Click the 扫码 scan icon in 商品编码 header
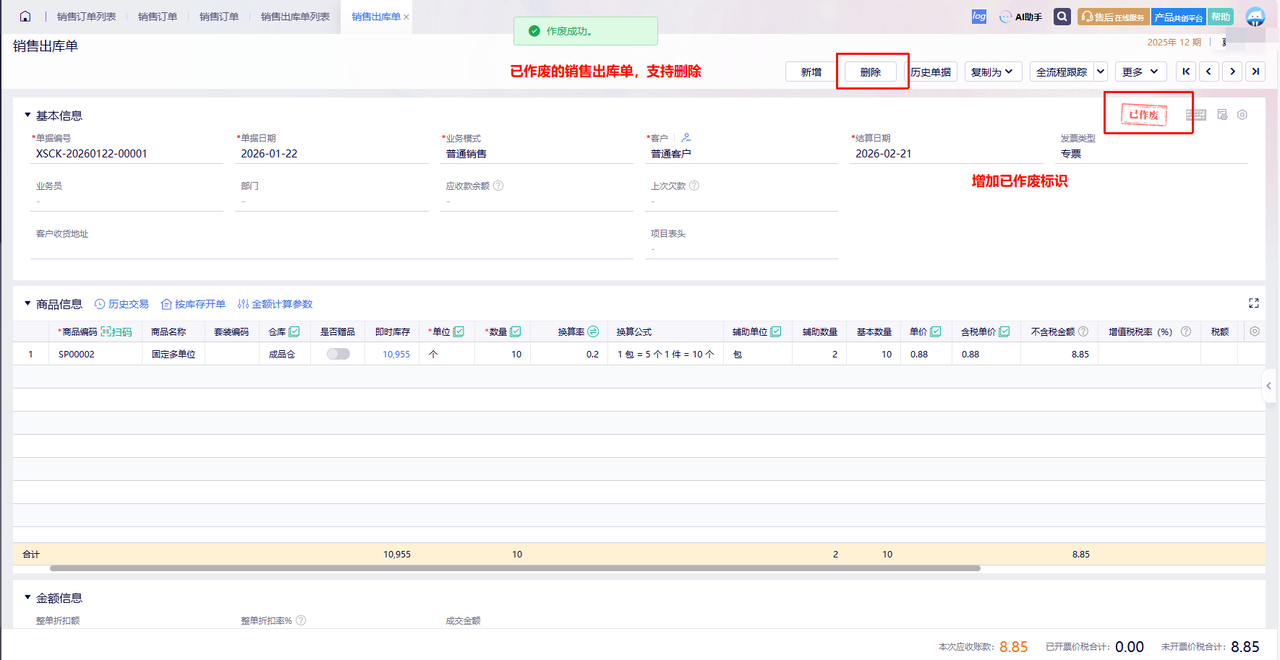 (116, 331)
